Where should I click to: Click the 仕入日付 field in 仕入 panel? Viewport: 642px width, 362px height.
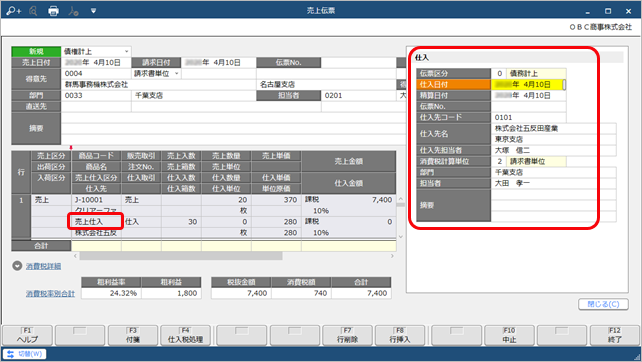[528, 84]
